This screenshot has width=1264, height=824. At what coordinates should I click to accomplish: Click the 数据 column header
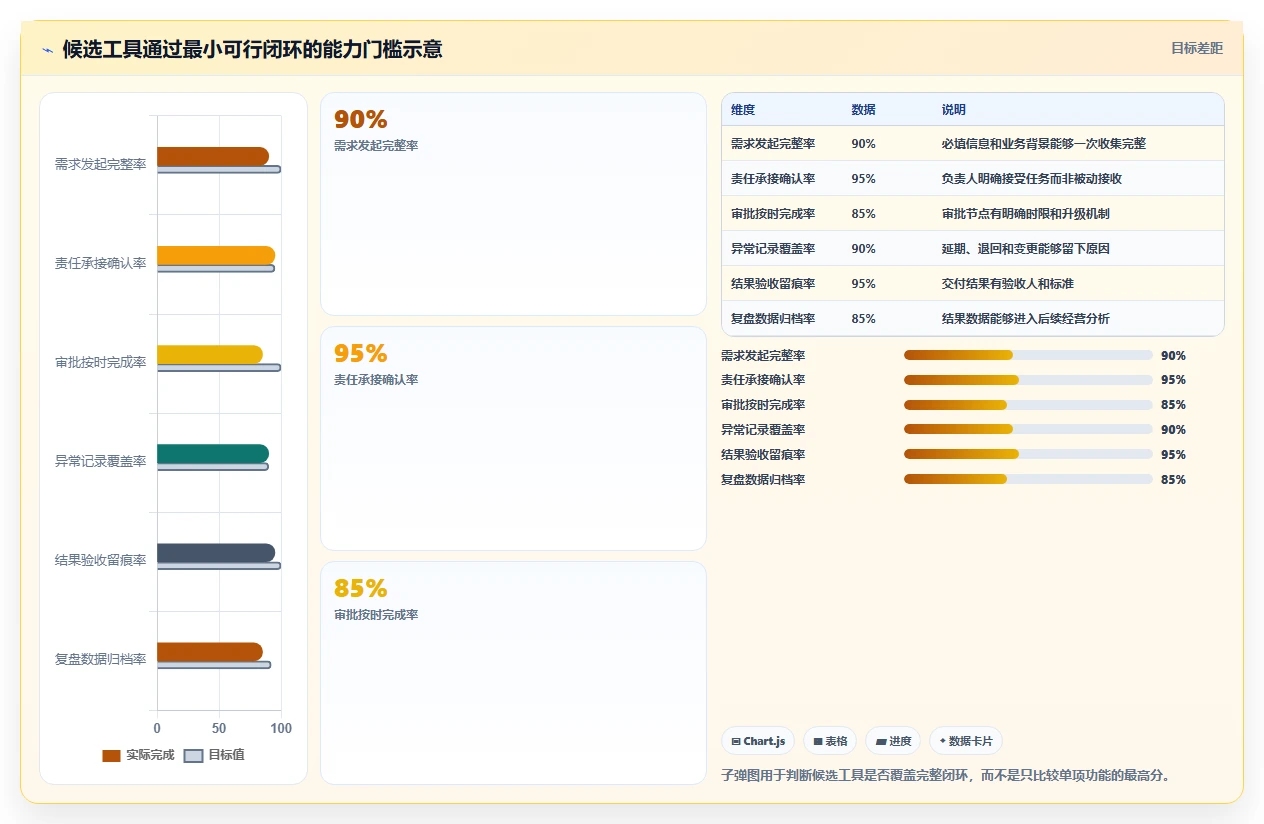pyautogui.click(x=863, y=110)
